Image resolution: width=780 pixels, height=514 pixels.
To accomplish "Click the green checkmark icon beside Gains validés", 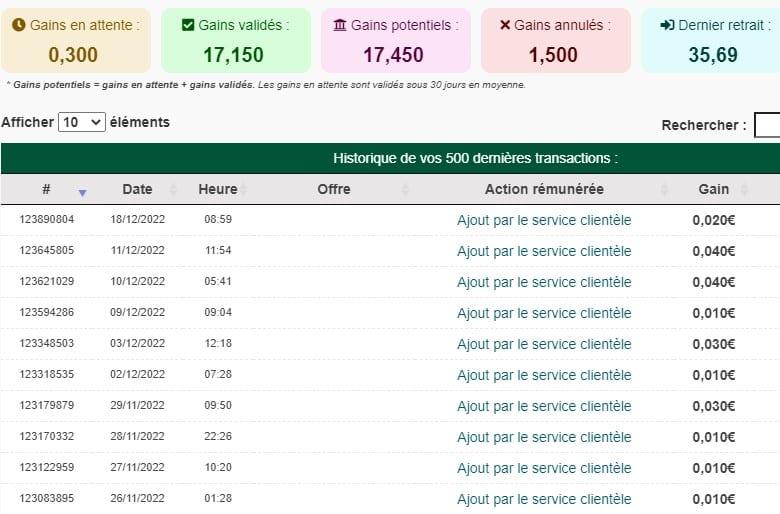I will pyautogui.click(x=188, y=24).
